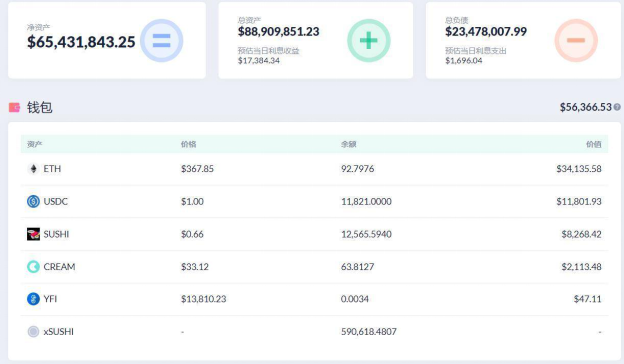This screenshot has height=364, width=624.
Task: Click the CREAM token icon
Action: [33, 267]
